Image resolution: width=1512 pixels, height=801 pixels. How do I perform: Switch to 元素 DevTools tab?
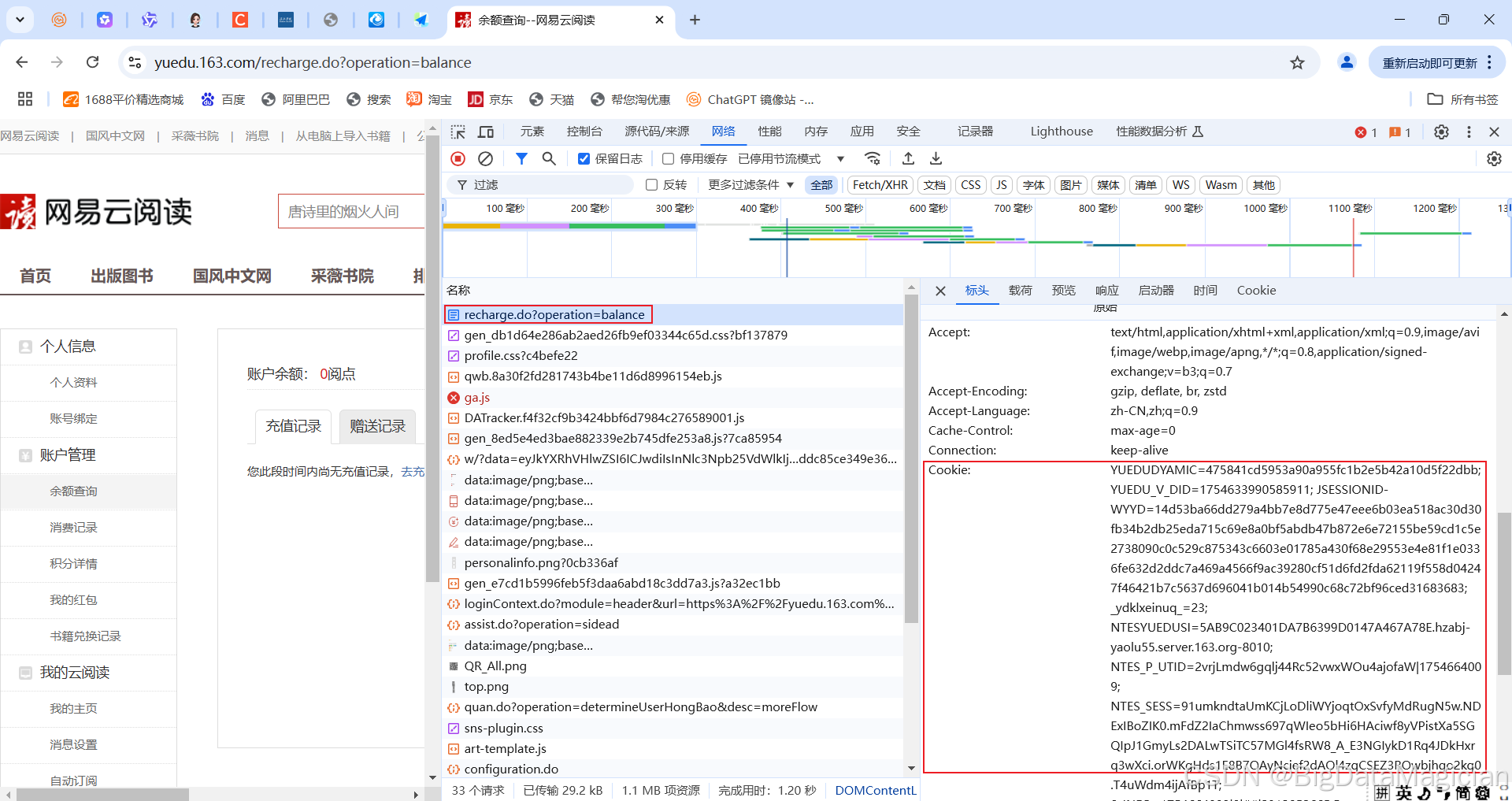coord(532,132)
